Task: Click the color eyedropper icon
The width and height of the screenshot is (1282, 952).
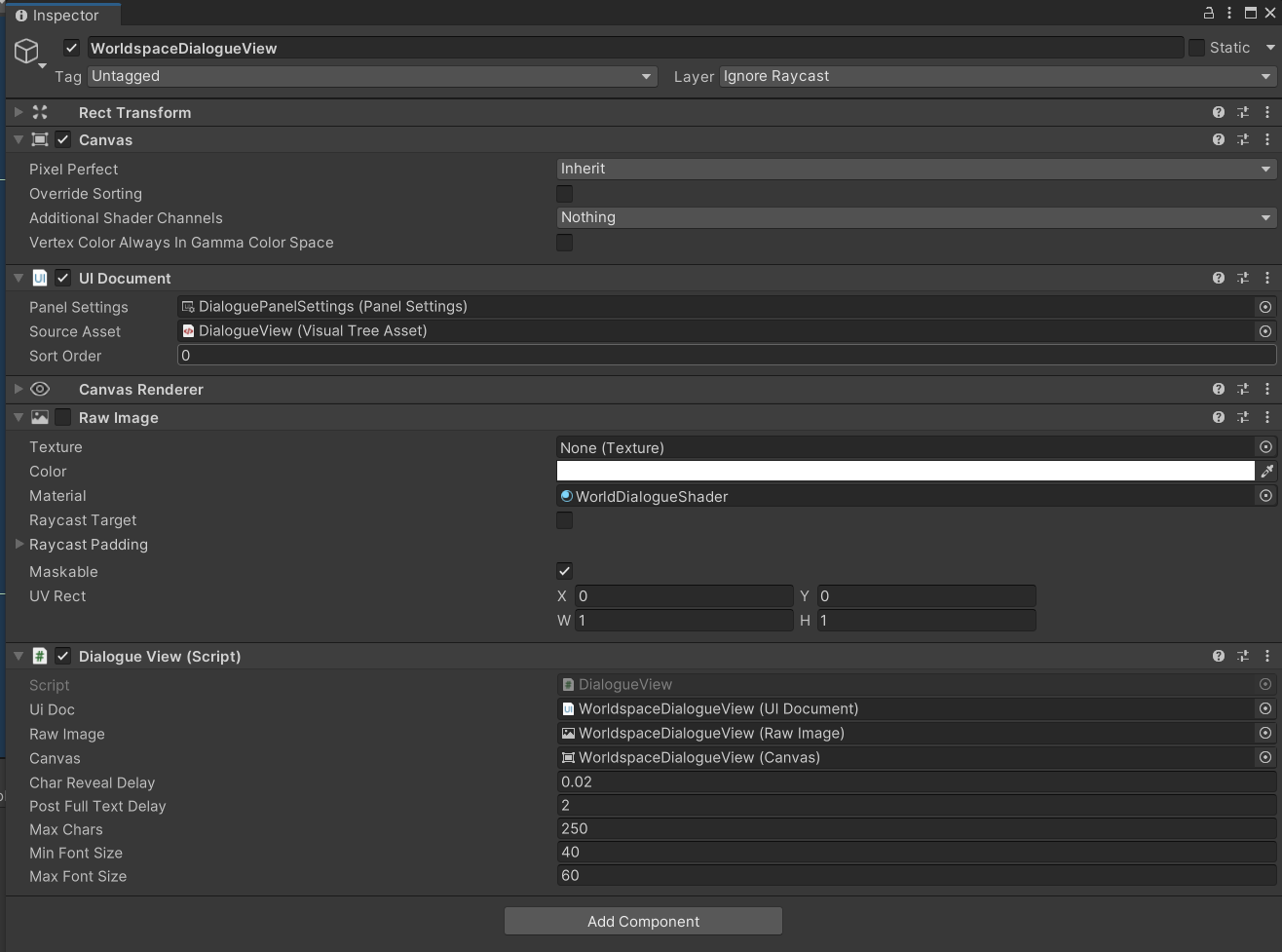Action: [x=1266, y=472]
